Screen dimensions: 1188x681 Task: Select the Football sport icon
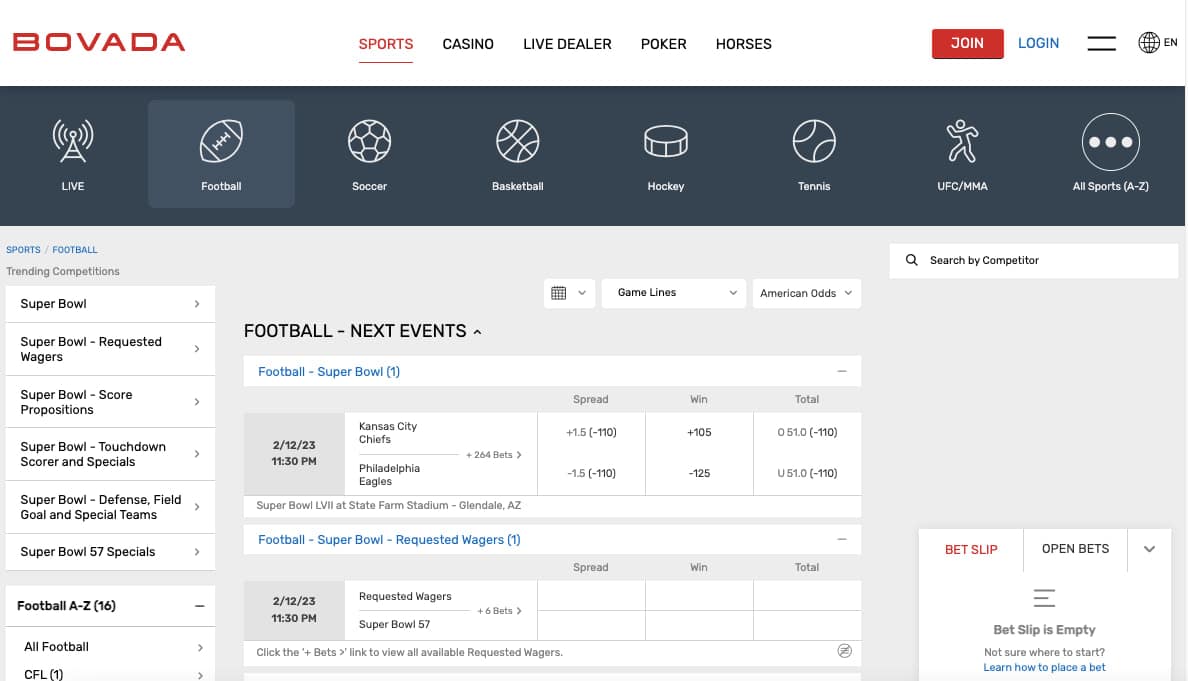[221, 141]
